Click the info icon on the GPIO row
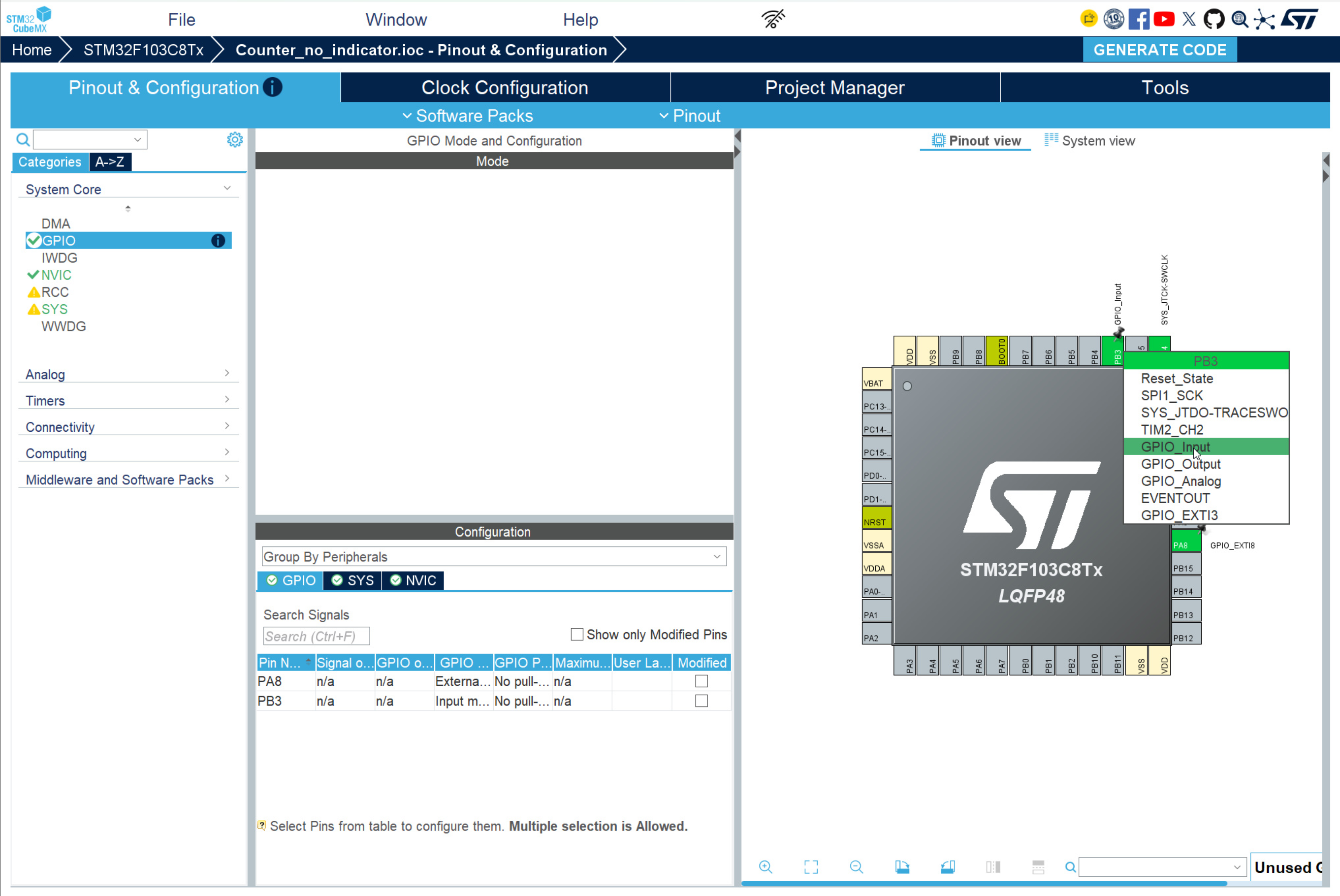 218,240
